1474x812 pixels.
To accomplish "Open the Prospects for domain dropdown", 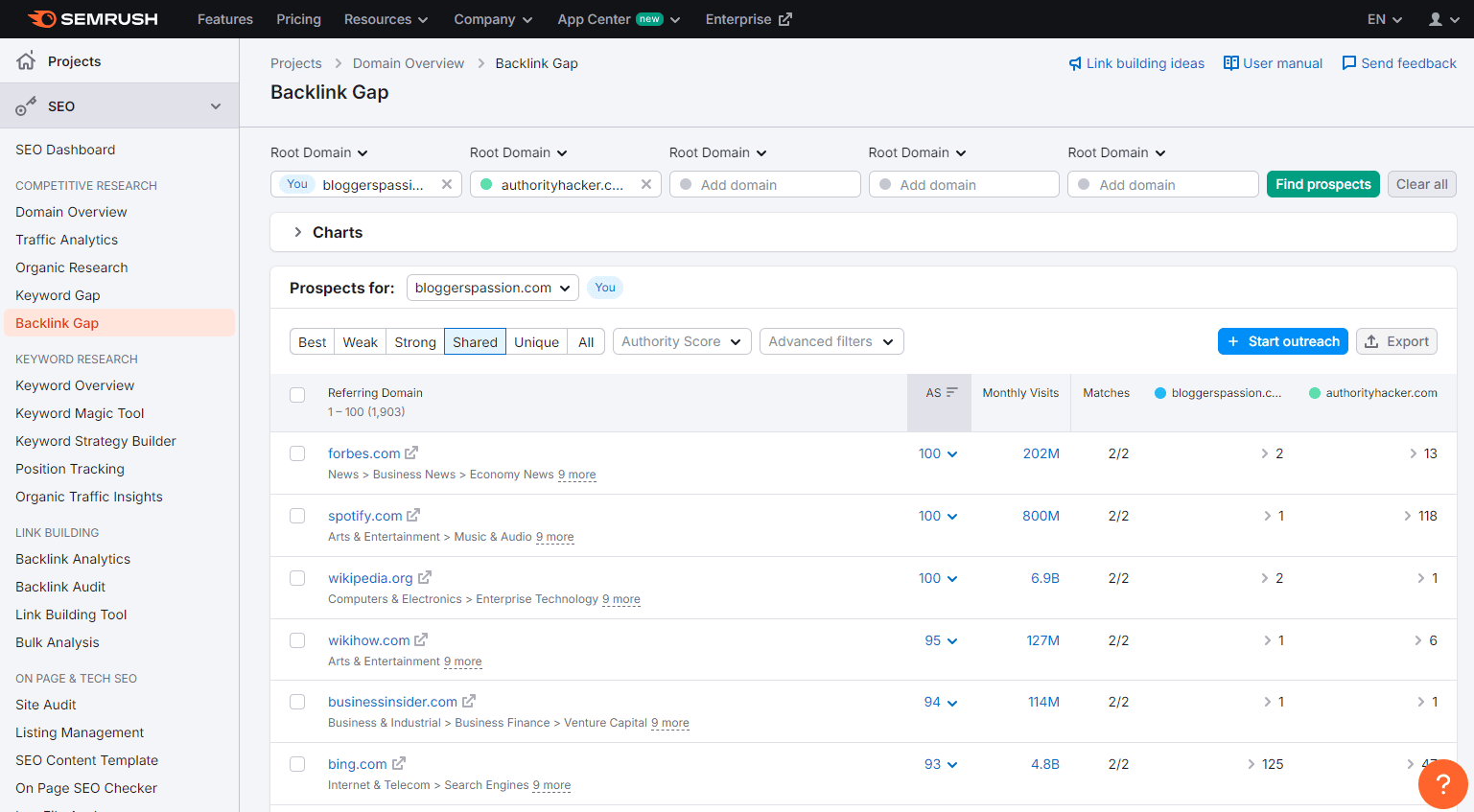I will coord(492,287).
